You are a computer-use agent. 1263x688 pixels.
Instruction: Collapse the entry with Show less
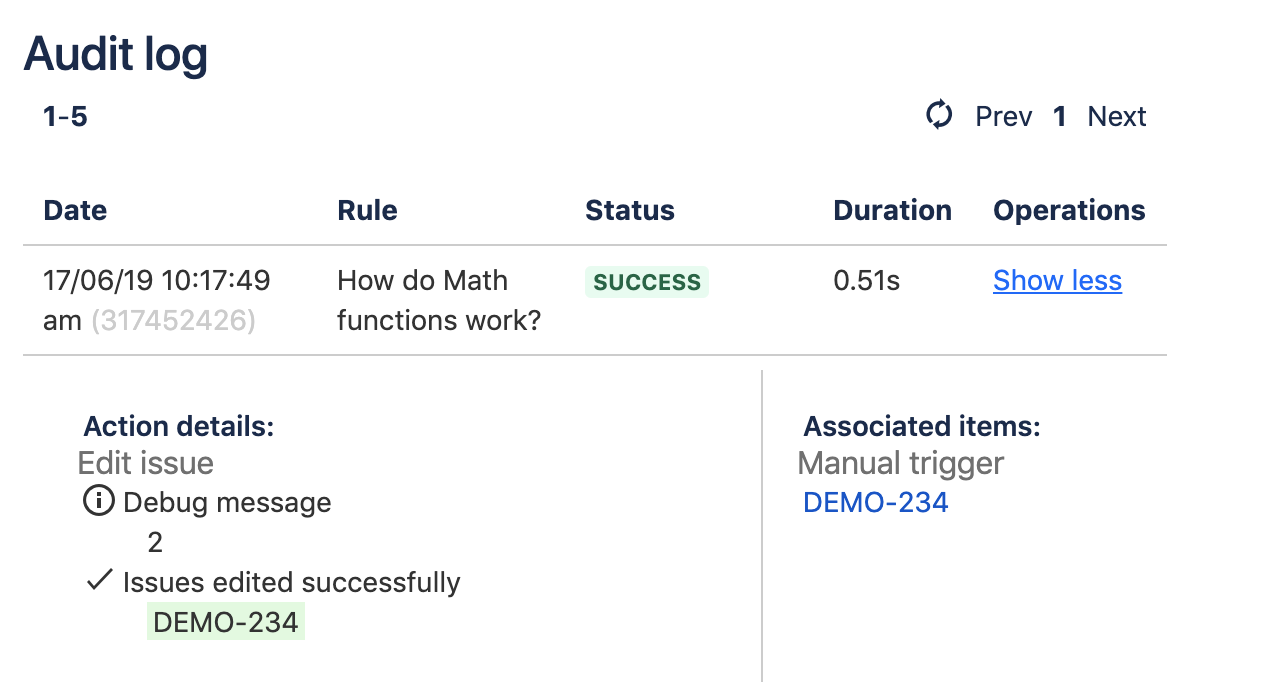pyautogui.click(x=1057, y=281)
